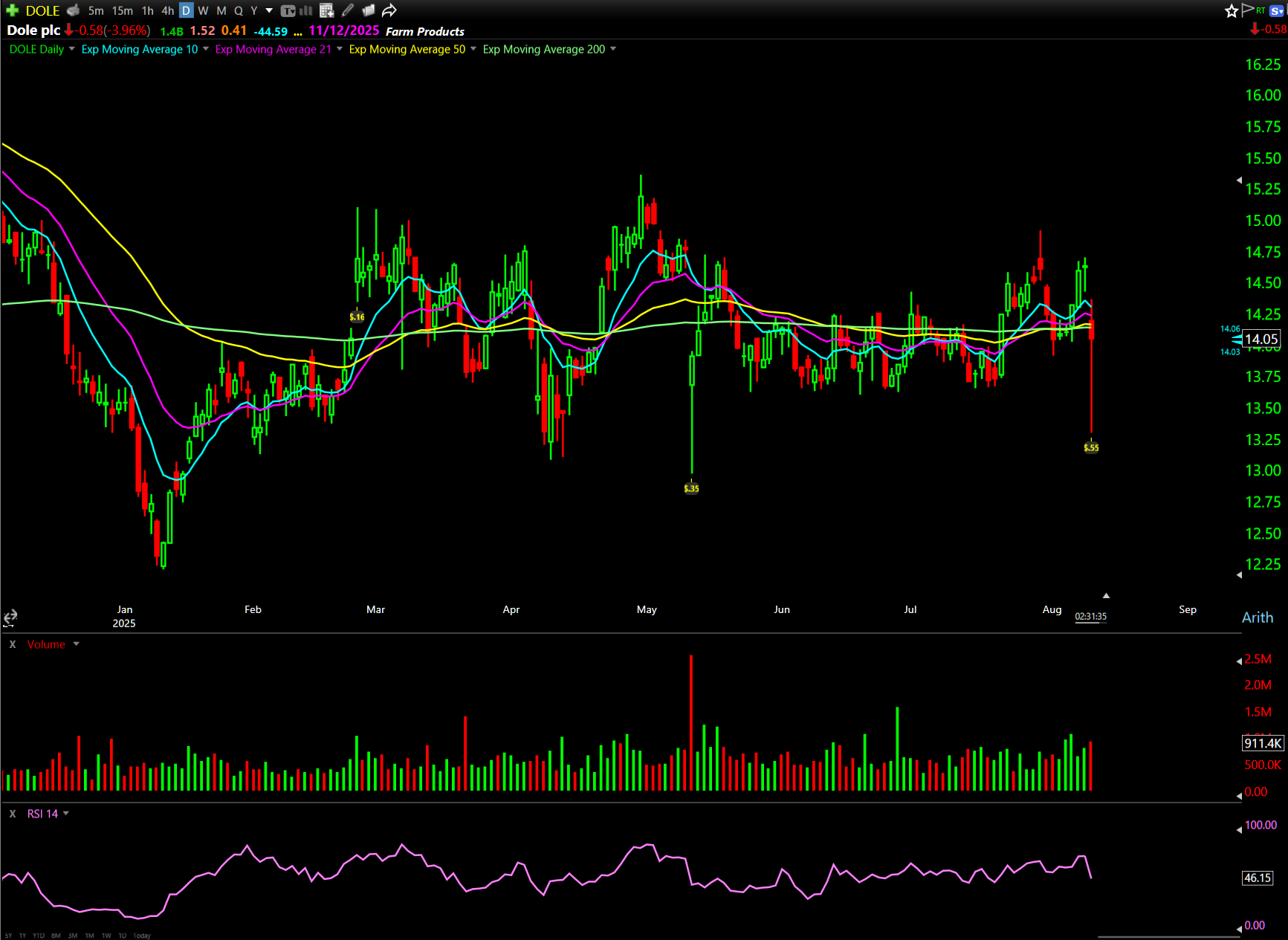Viewport: 1288px width, 940px height.
Task: Click the horizontal scrollbar at bottom right
Action: click(x=1167, y=936)
